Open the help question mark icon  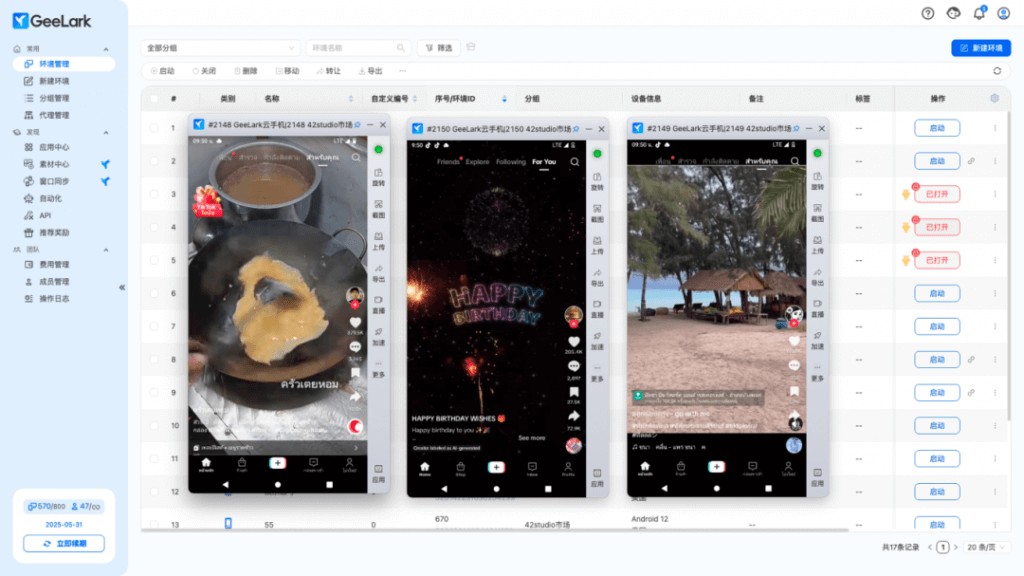928,13
